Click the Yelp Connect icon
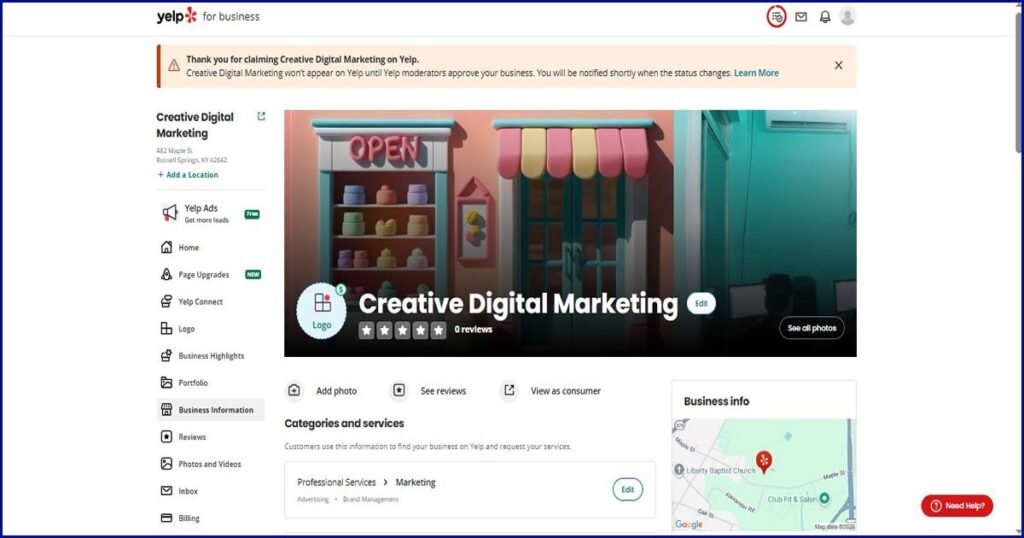Screen dimensions: 1024x538 [x=167, y=302]
